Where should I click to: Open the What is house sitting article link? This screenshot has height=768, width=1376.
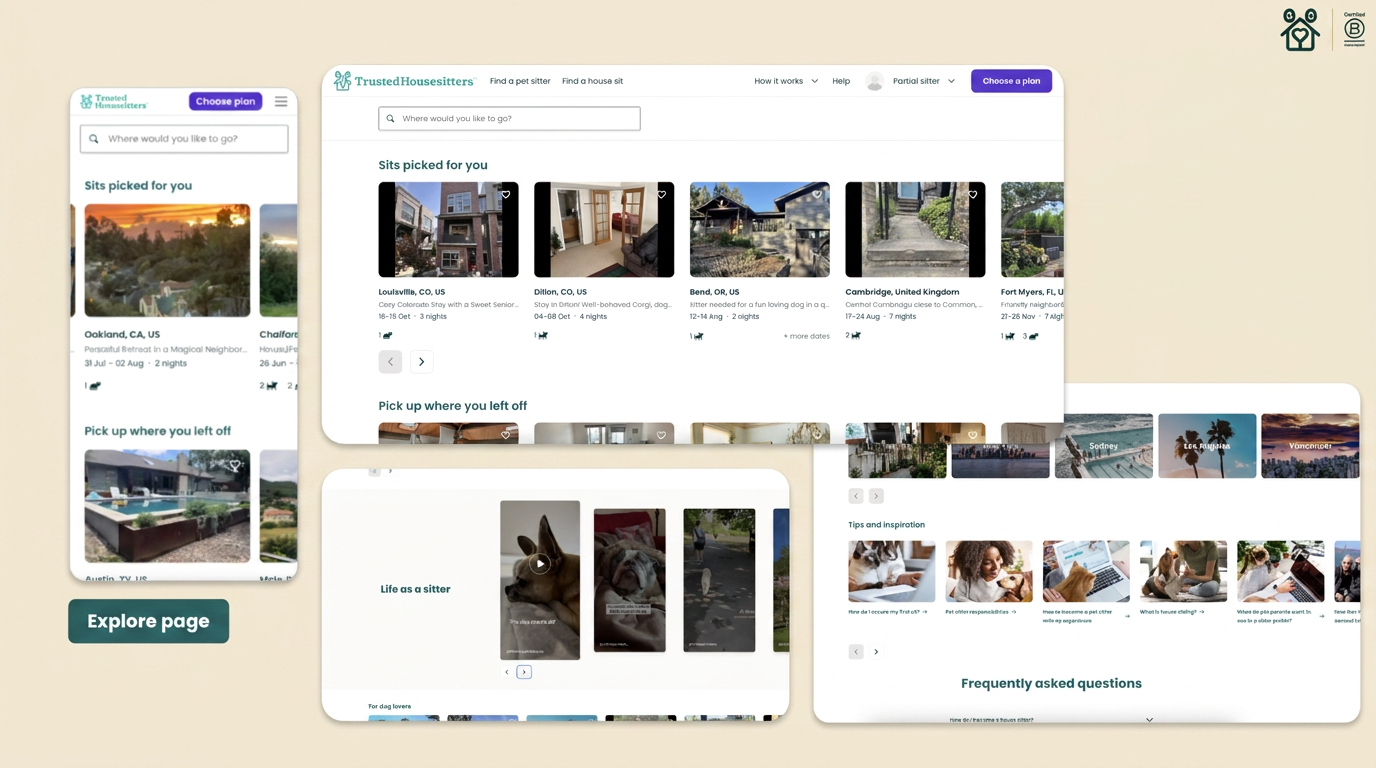pos(1172,612)
